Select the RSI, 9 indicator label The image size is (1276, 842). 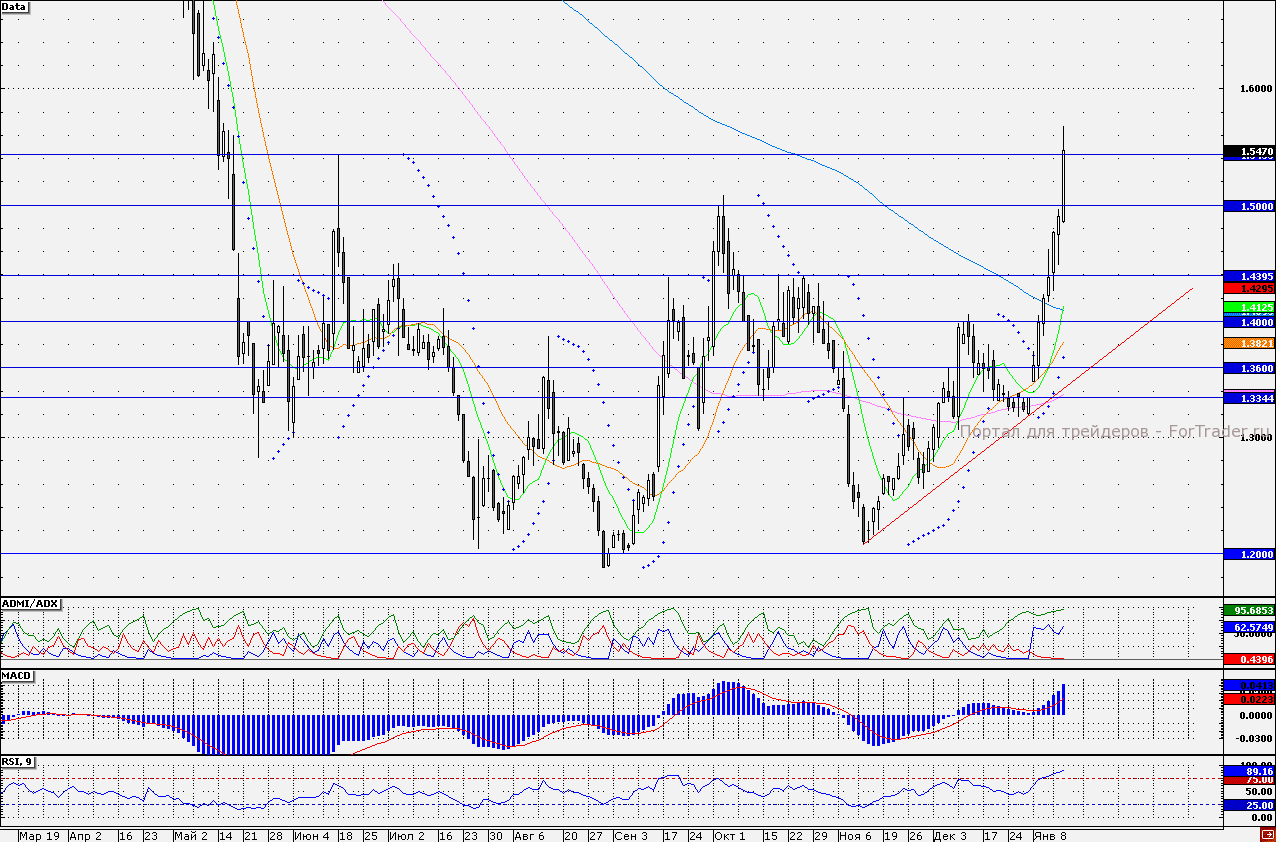[x=18, y=762]
